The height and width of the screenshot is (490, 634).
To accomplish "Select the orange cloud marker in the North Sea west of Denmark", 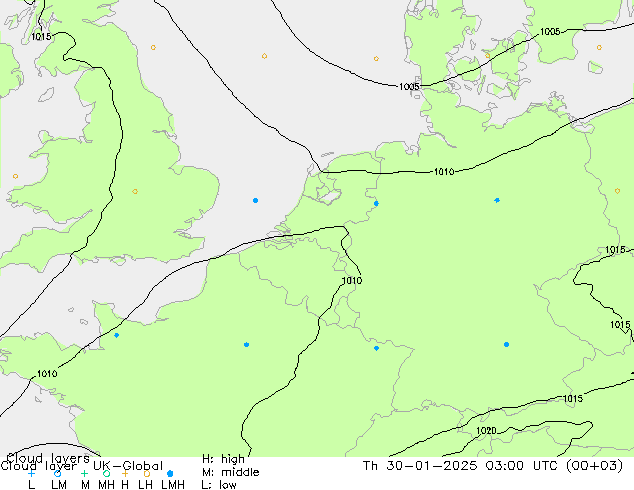I will pos(376,59).
